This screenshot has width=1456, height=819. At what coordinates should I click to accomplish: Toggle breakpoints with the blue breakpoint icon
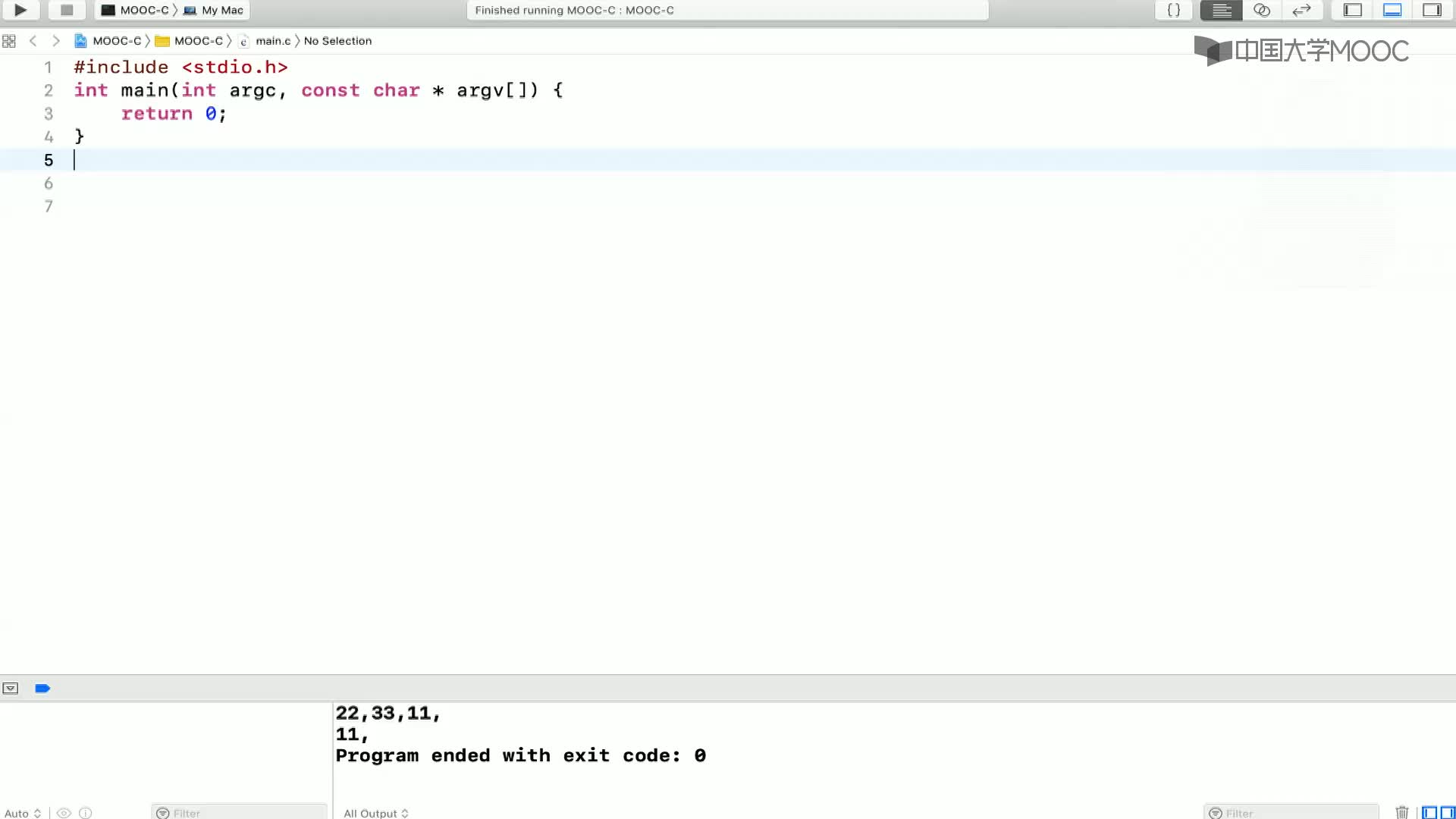[x=42, y=689]
